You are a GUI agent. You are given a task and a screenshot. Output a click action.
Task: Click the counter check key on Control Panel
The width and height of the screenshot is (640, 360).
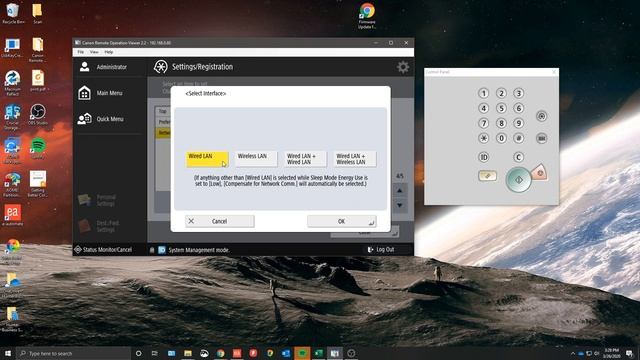pos(541,138)
